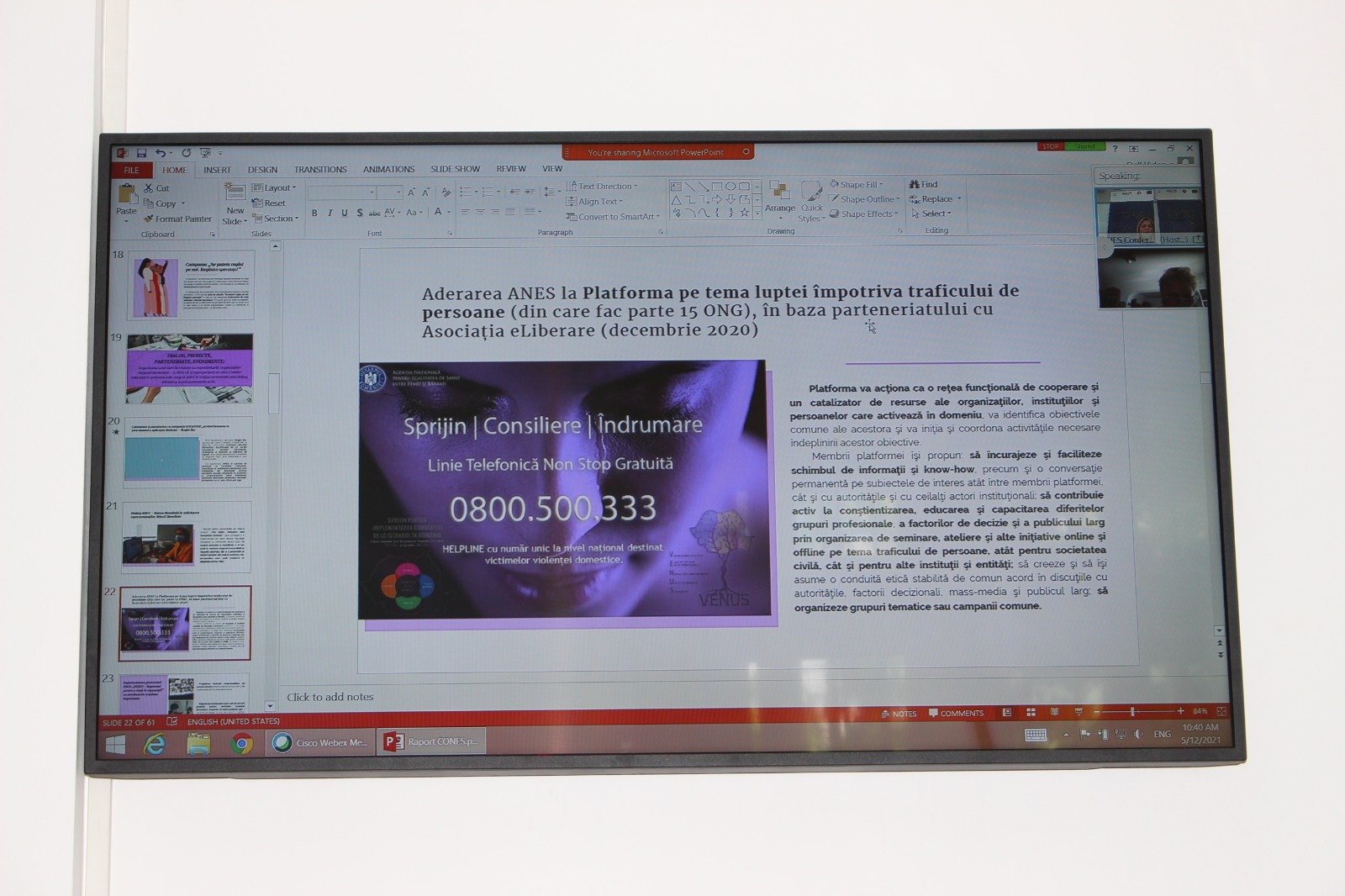Open the SLIDE SHOW ribbon tab
This screenshot has height=896, width=1345.
[455, 169]
